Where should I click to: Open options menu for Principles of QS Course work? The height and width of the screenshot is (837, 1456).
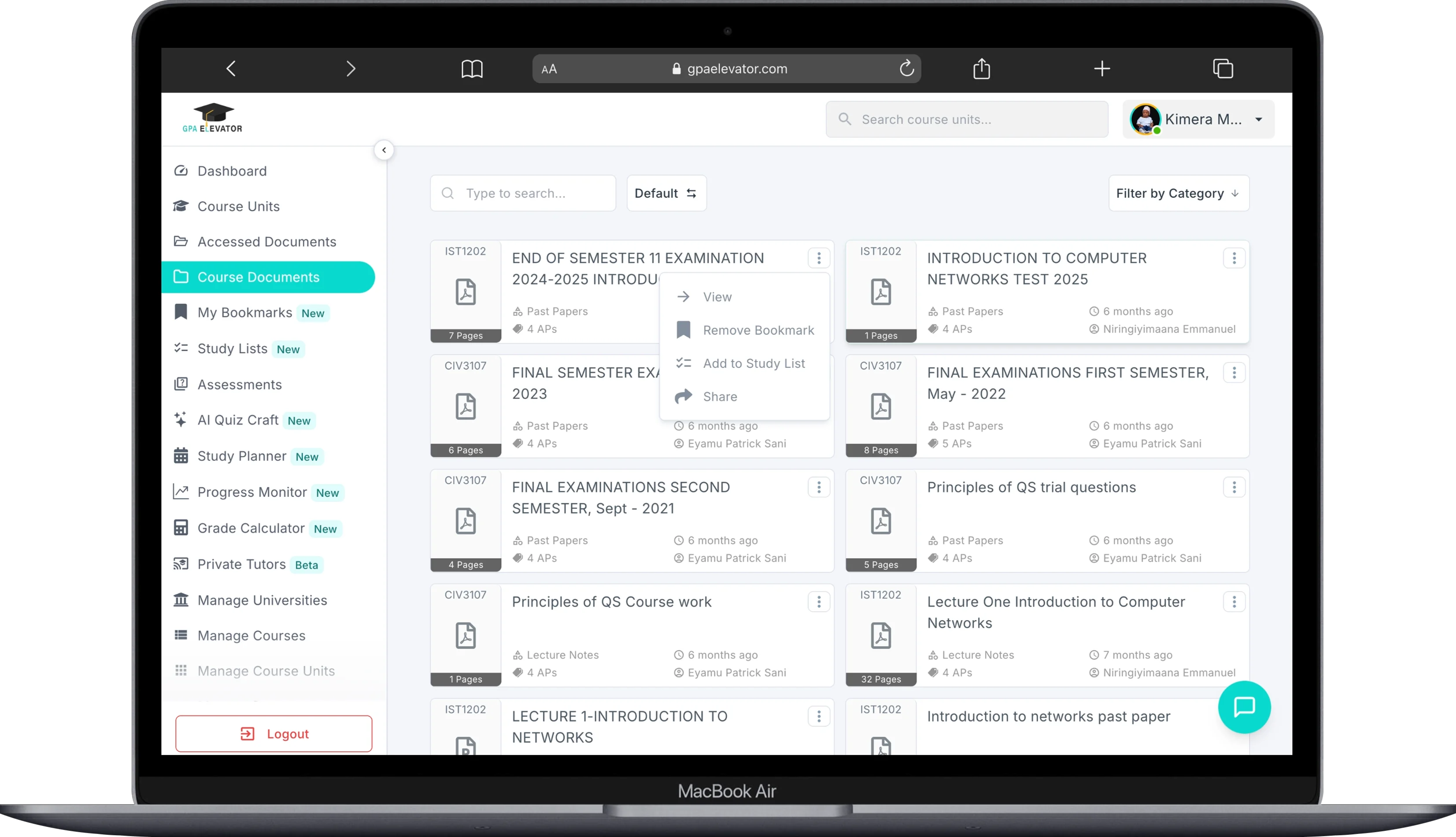(819, 602)
